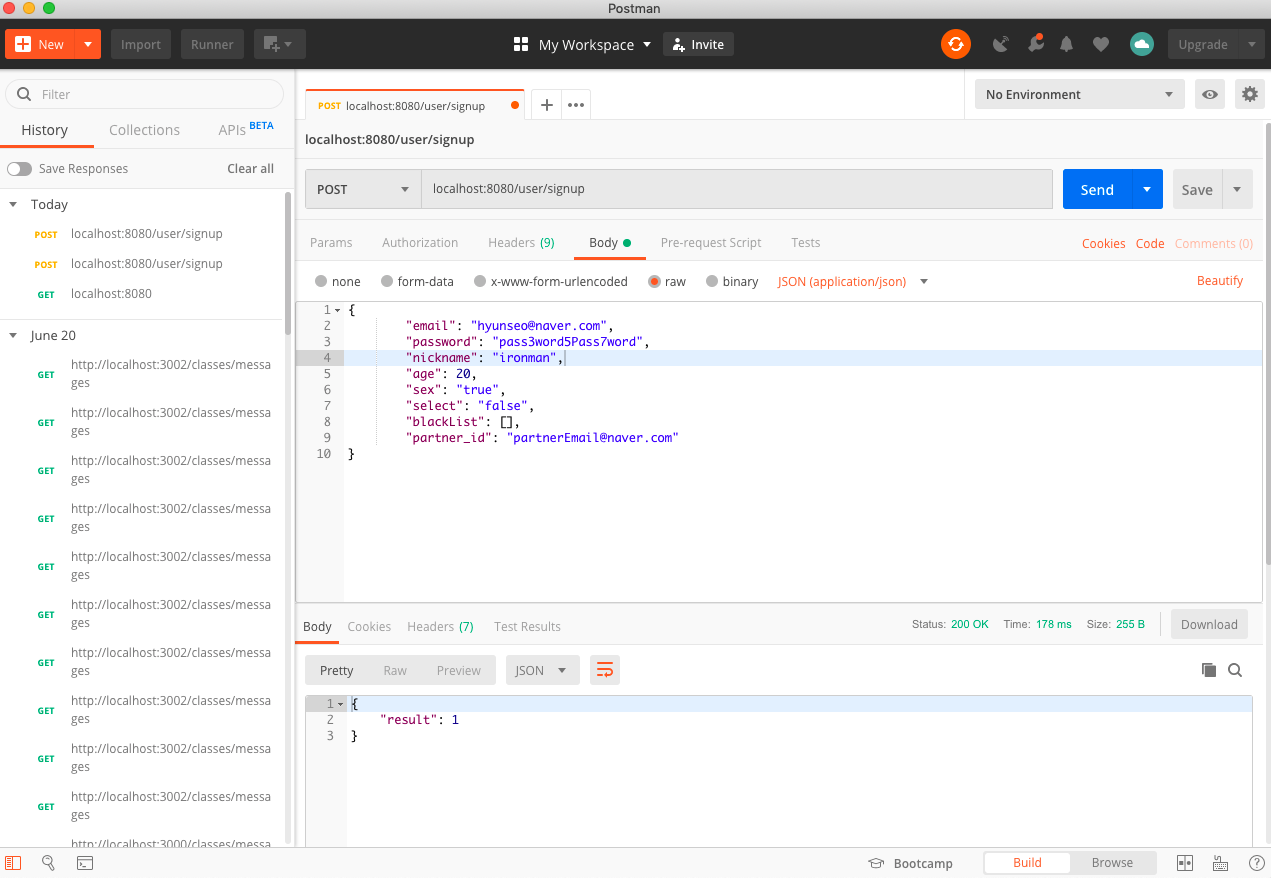This screenshot has height=878, width=1271.
Task: Open the tab options ellipsis menu
Action: [x=575, y=105]
